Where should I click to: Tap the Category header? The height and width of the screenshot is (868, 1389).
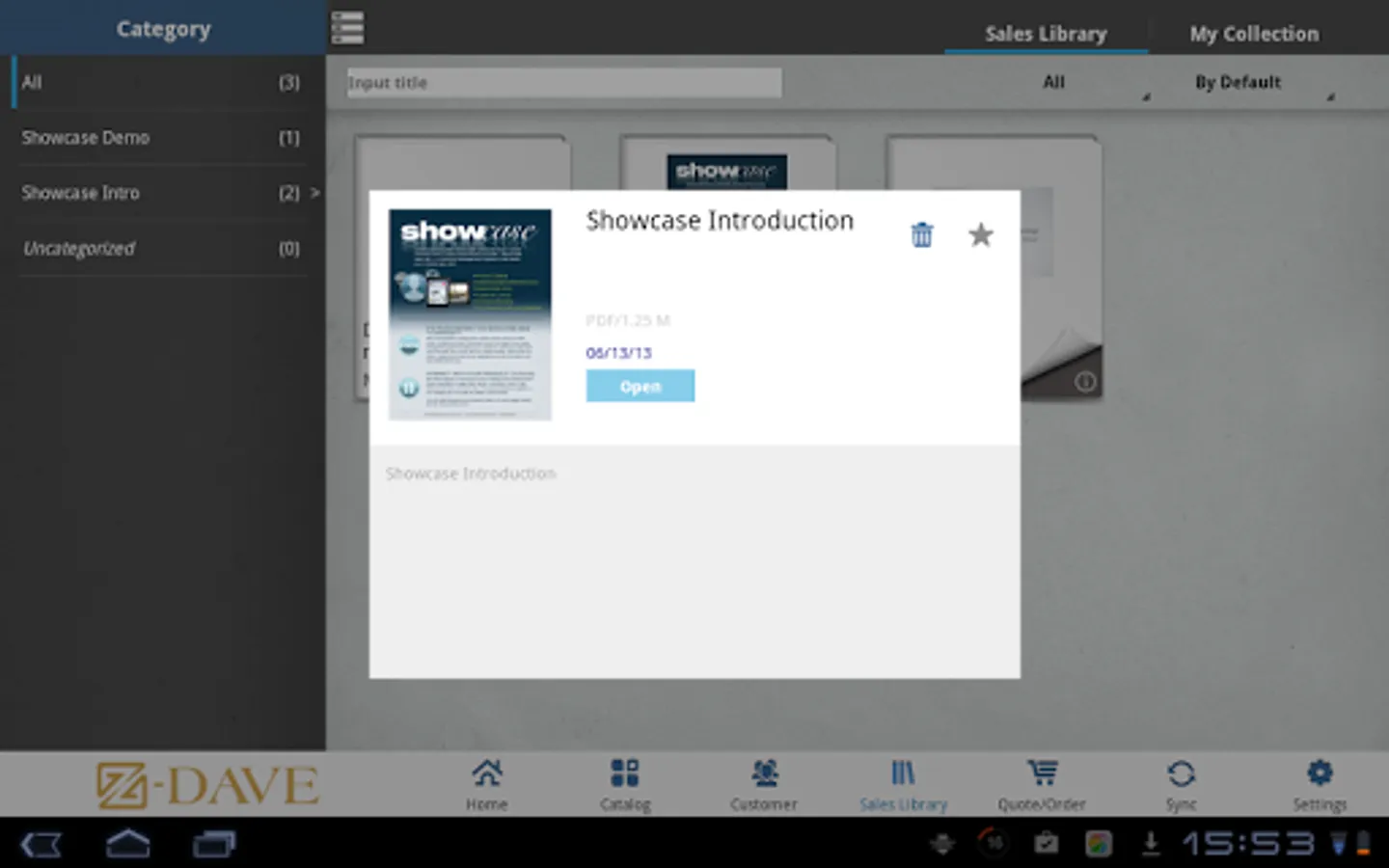[163, 29]
